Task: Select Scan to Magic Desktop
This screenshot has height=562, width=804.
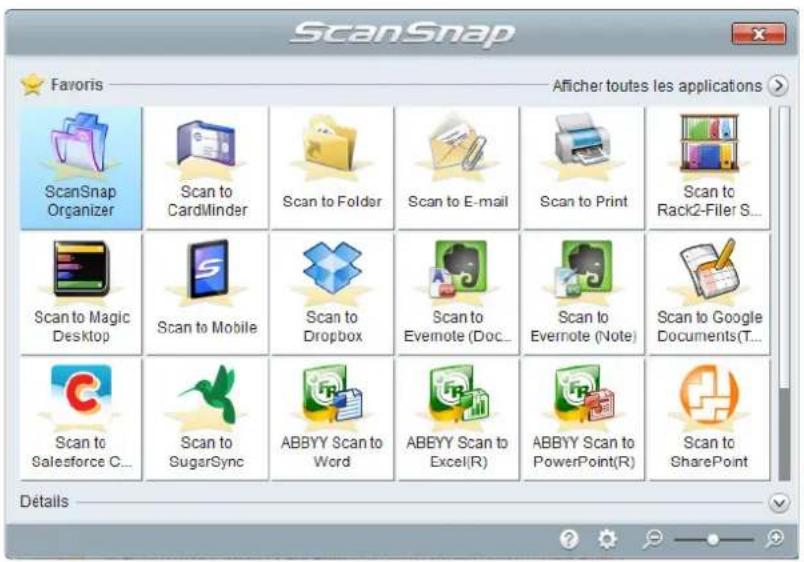Action: click(81, 293)
